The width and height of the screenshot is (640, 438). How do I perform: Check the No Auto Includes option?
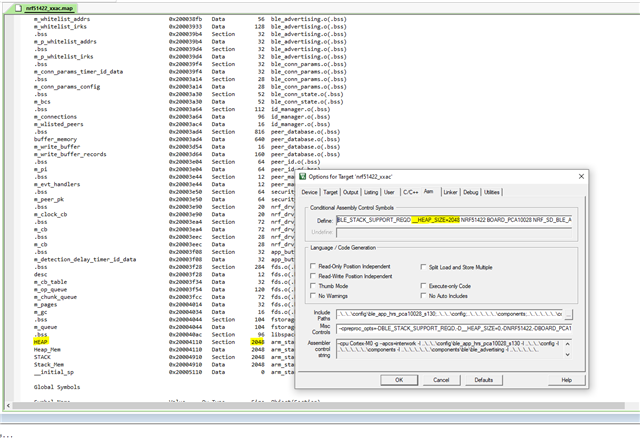click(423, 296)
